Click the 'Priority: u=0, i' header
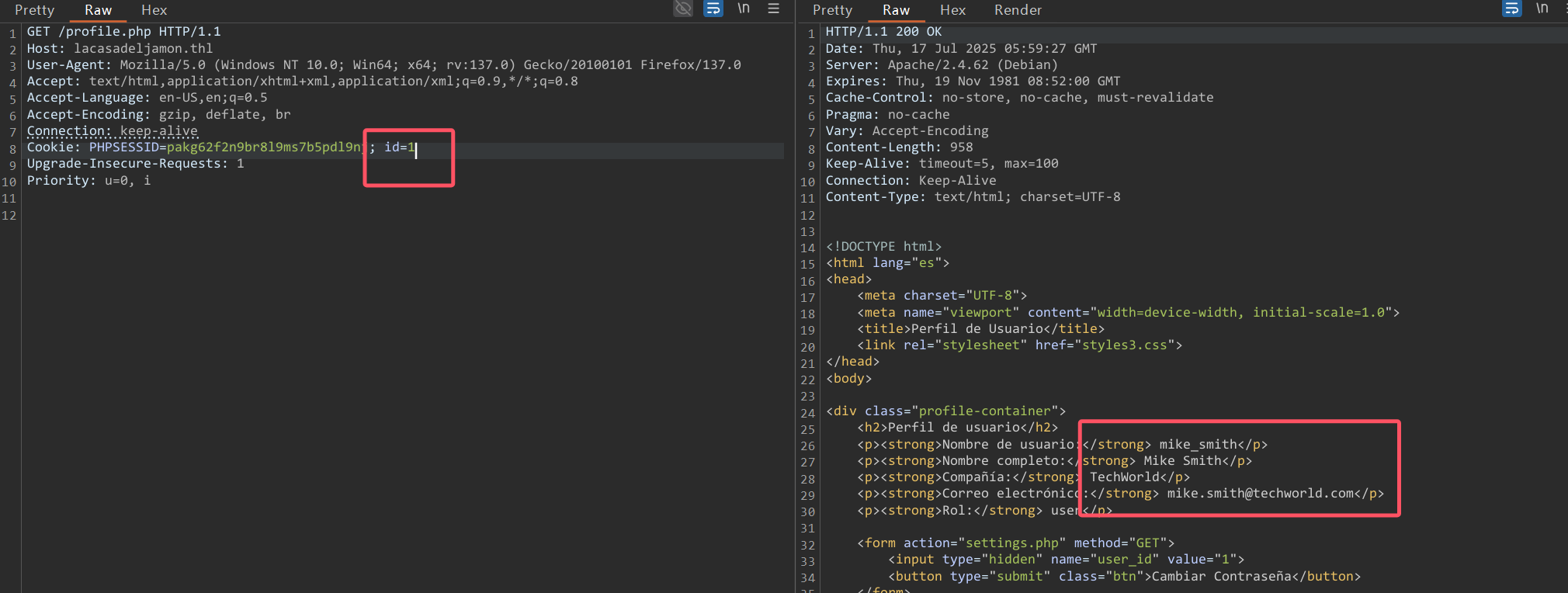The image size is (1568, 593). (89, 181)
